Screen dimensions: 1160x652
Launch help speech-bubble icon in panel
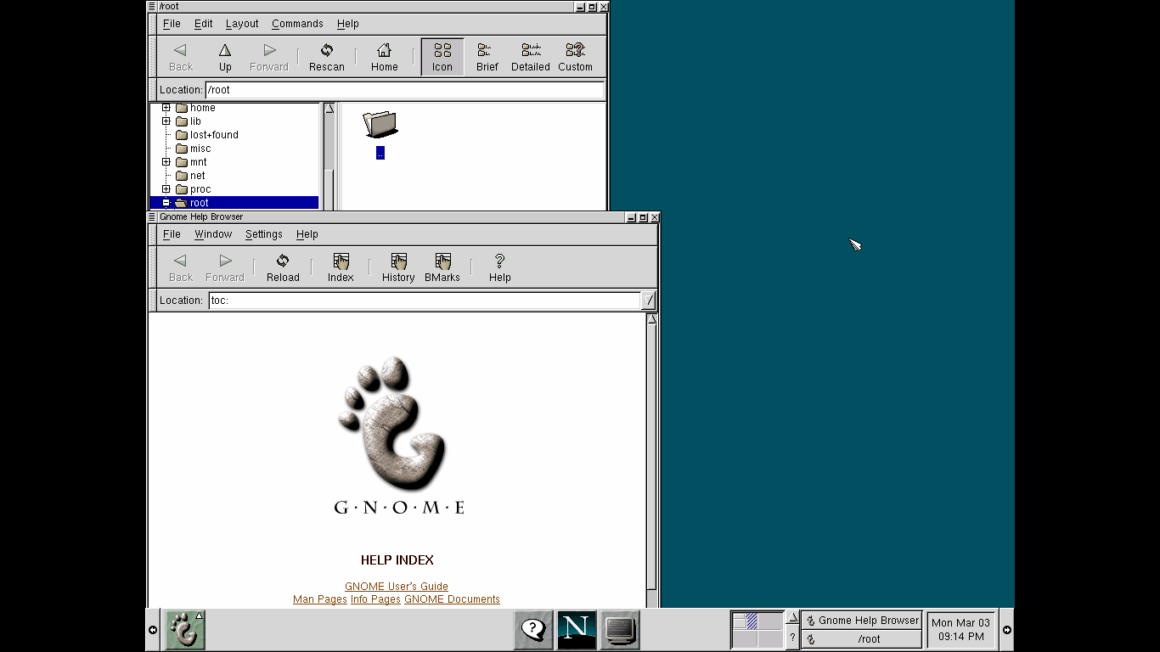[x=533, y=630]
